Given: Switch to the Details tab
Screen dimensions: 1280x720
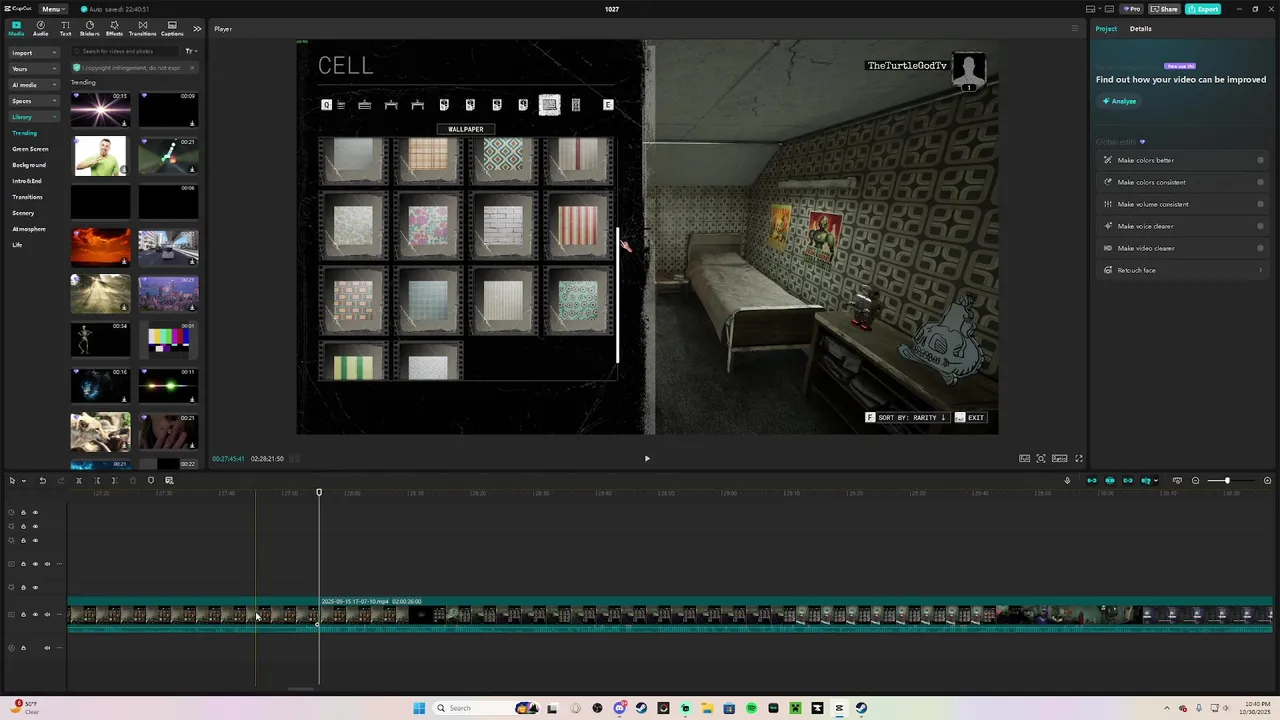Looking at the screenshot, I should pyautogui.click(x=1141, y=29).
